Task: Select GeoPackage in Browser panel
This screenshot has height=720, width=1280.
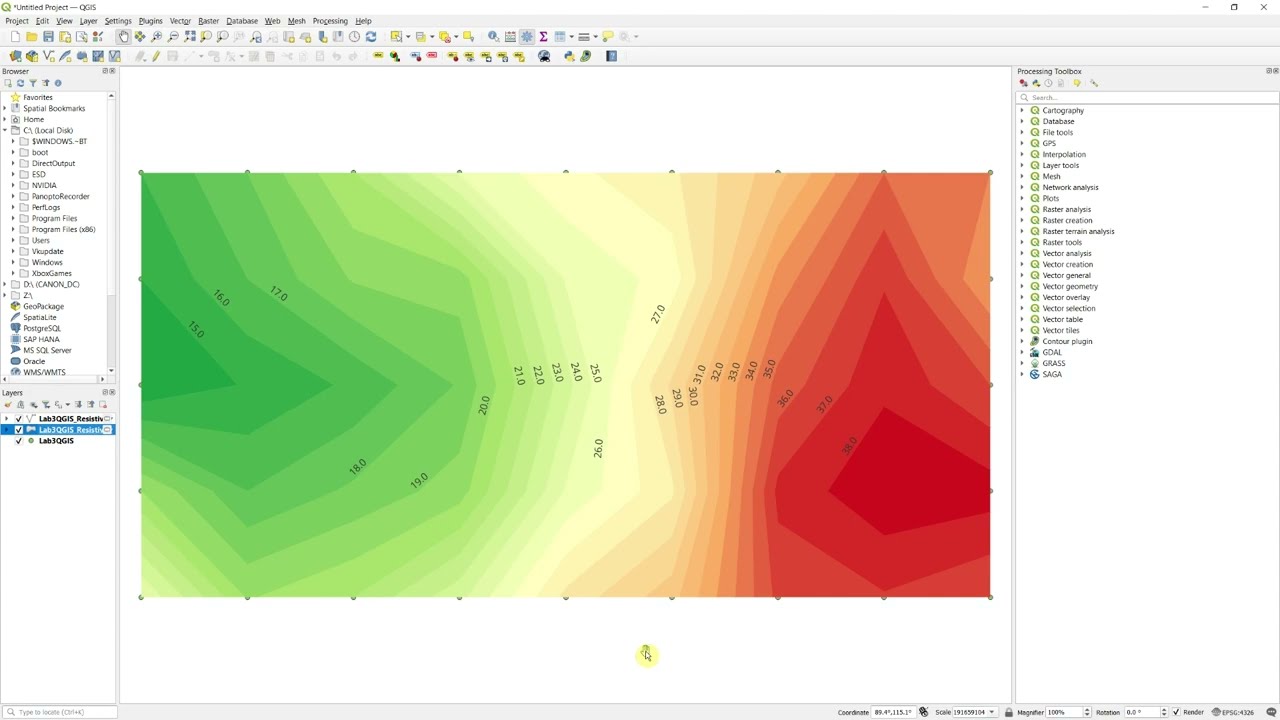Action: [x=43, y=306]
